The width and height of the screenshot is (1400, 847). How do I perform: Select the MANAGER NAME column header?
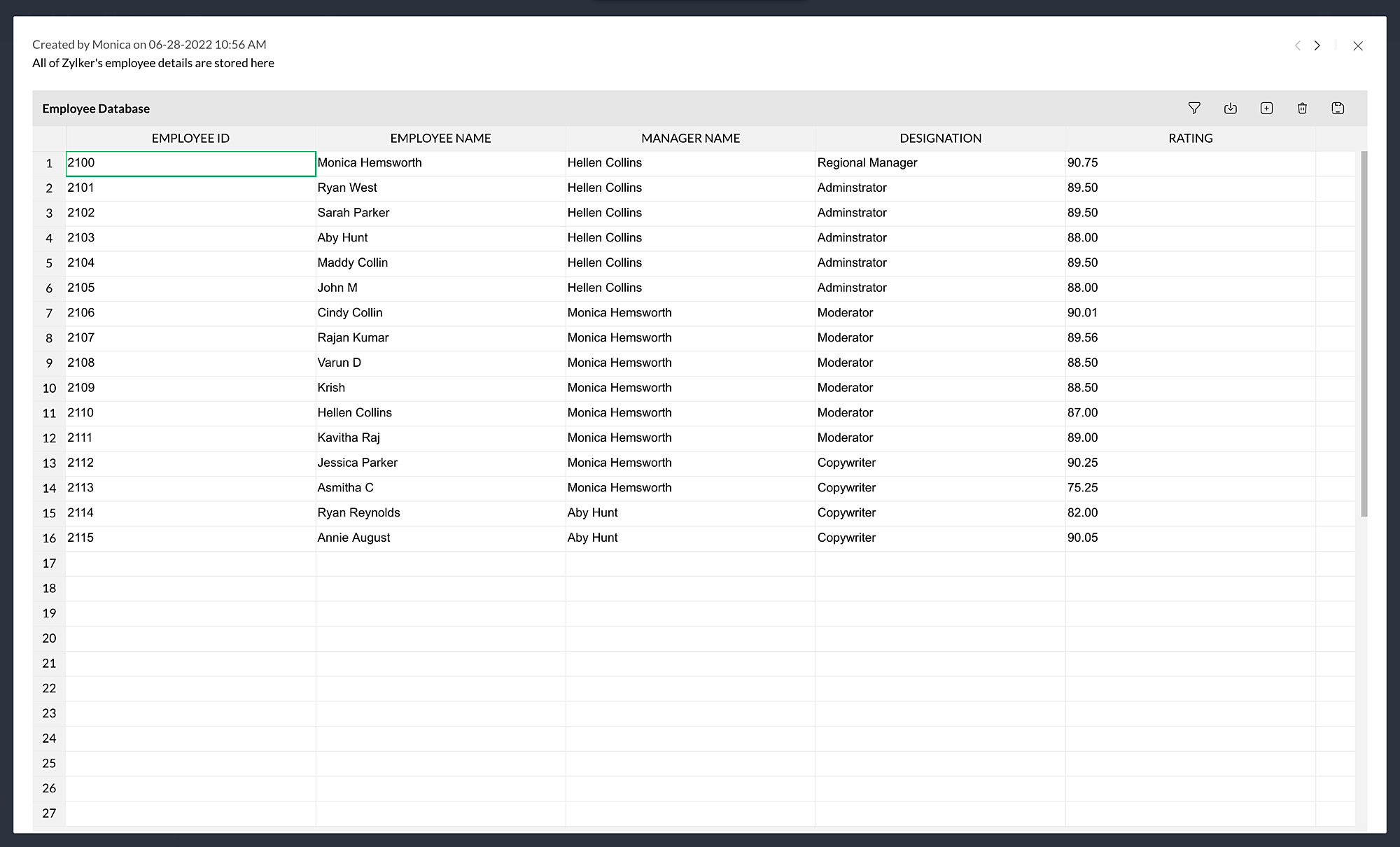690,138
